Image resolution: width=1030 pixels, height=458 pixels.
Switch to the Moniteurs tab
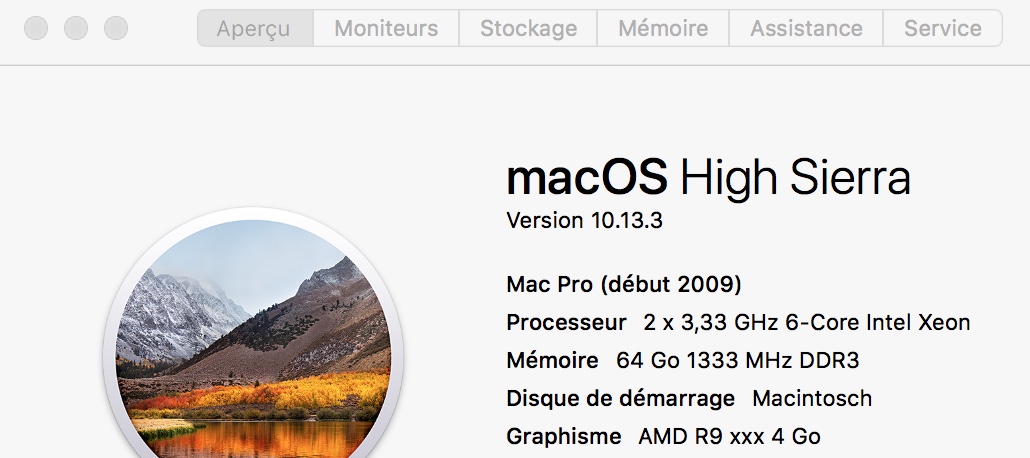click(386, 28)
